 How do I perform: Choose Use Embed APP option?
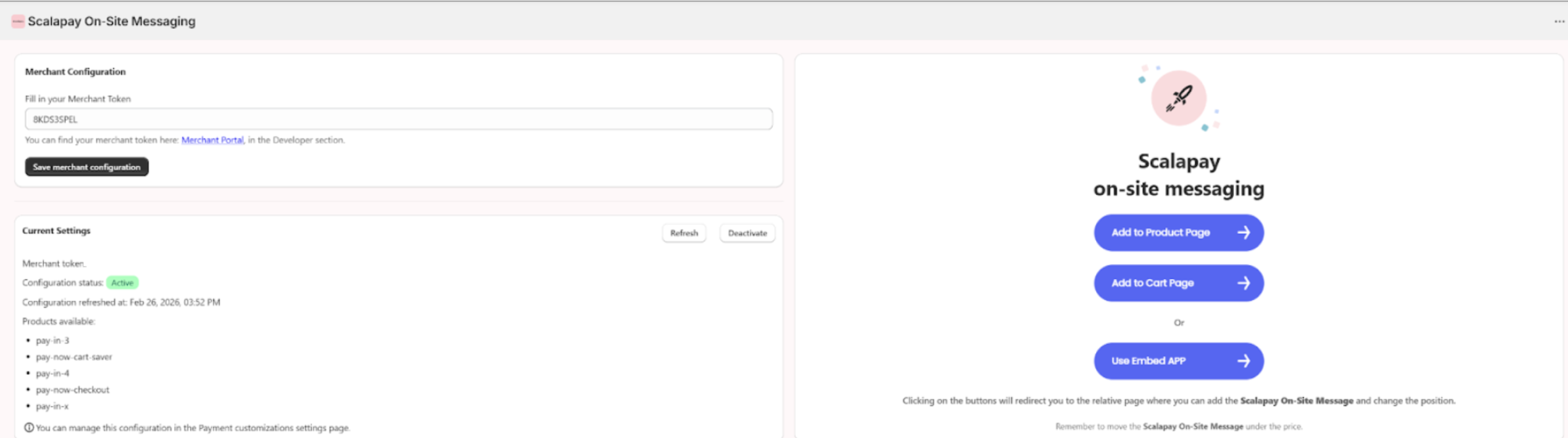[x=1179, y=361]
